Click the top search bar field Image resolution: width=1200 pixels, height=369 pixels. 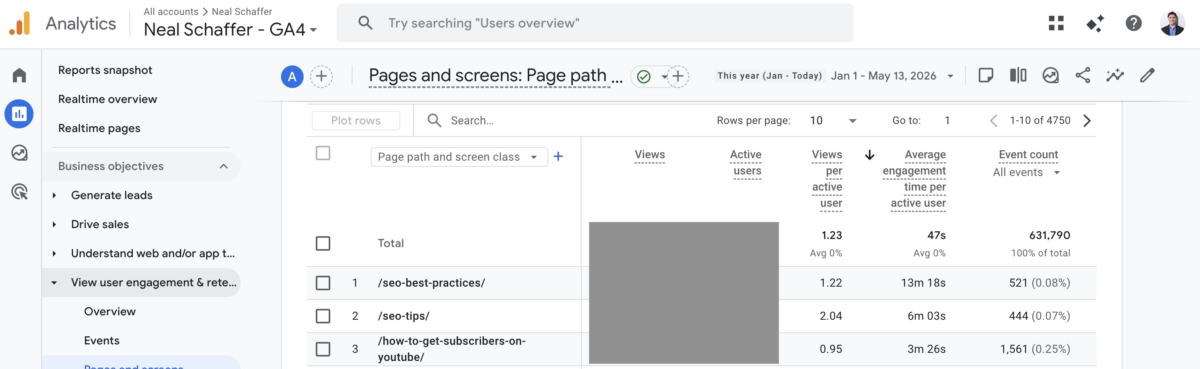(x=595, y=22)
